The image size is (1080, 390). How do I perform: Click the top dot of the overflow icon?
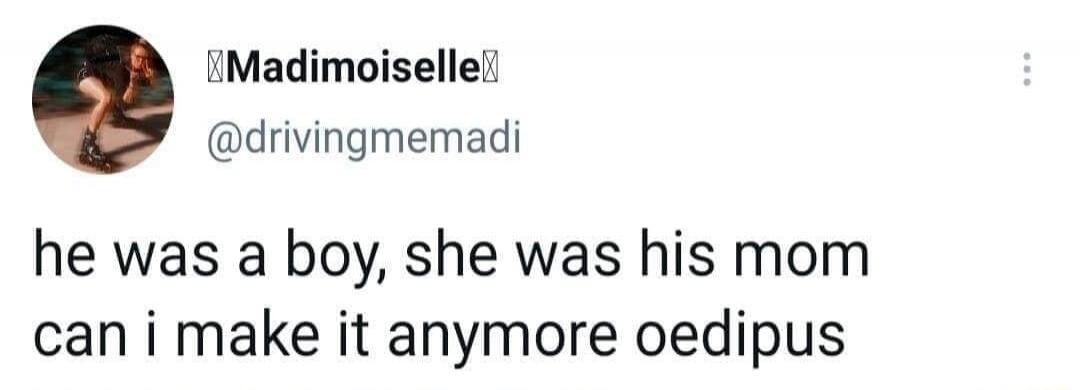point(1026,55)
